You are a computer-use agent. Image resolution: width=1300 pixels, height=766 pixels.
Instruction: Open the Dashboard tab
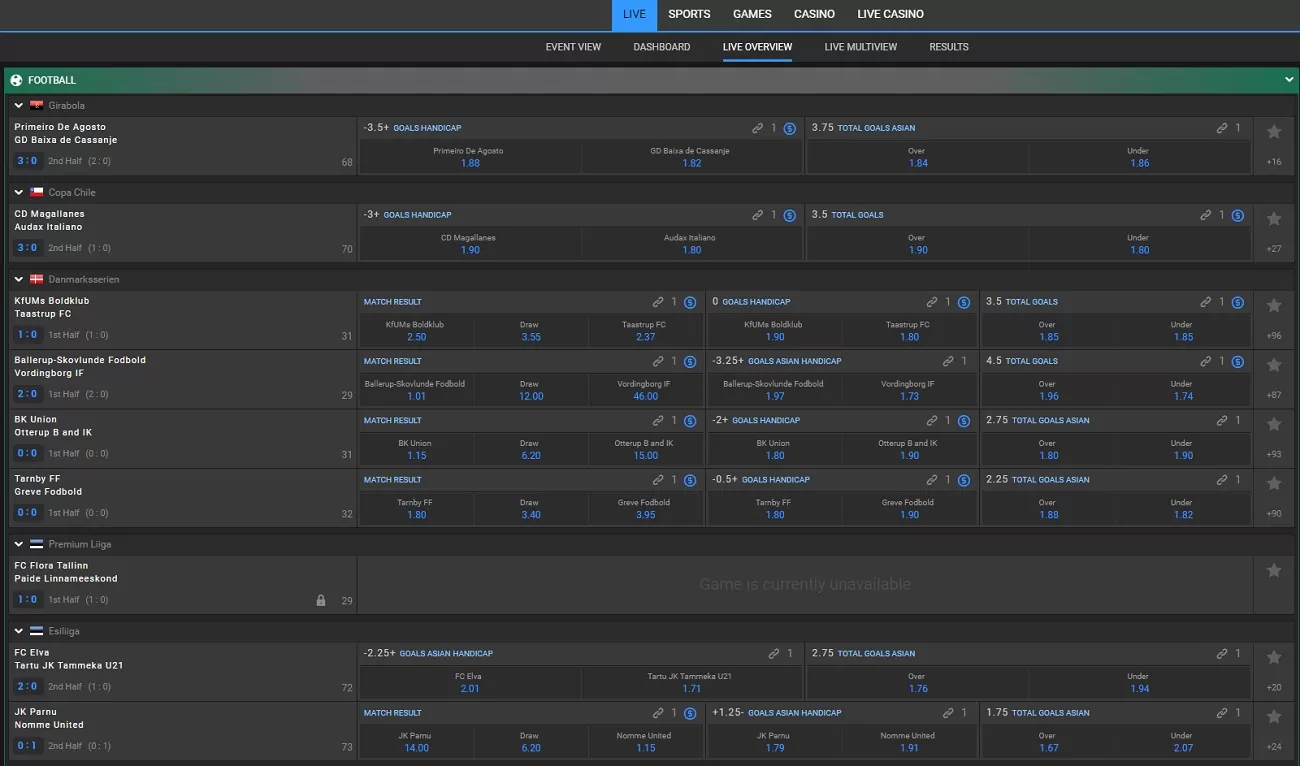(662, 47)
